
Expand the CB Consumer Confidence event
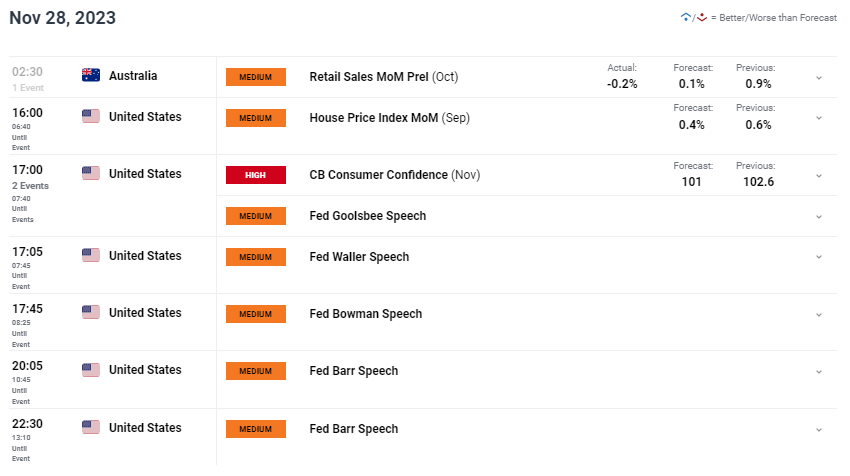pos(819,175)
